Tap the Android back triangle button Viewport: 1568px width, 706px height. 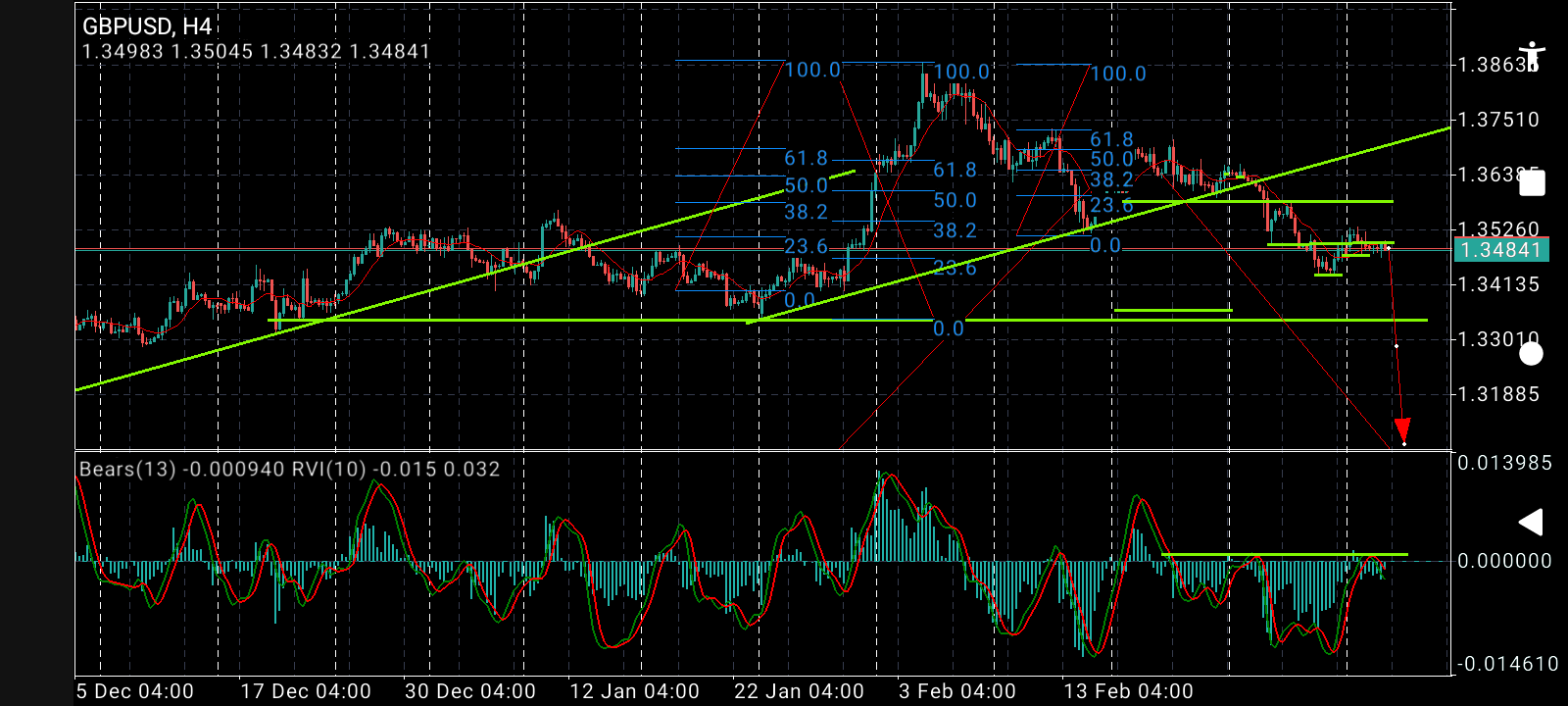point(1531,523)
